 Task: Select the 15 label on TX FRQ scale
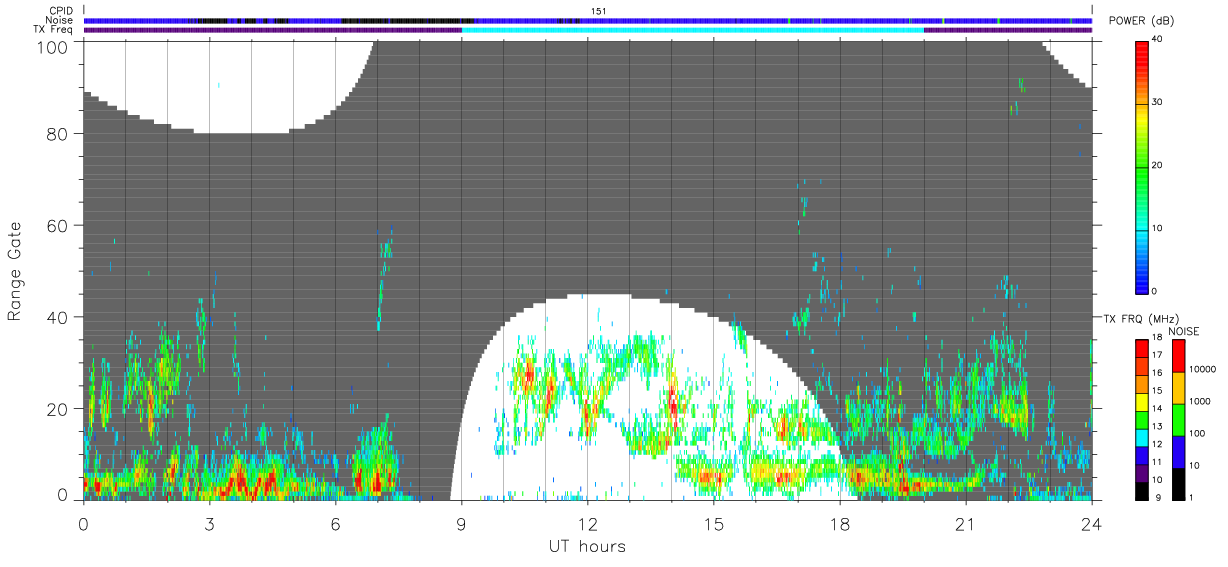(x=1156, y=392)
